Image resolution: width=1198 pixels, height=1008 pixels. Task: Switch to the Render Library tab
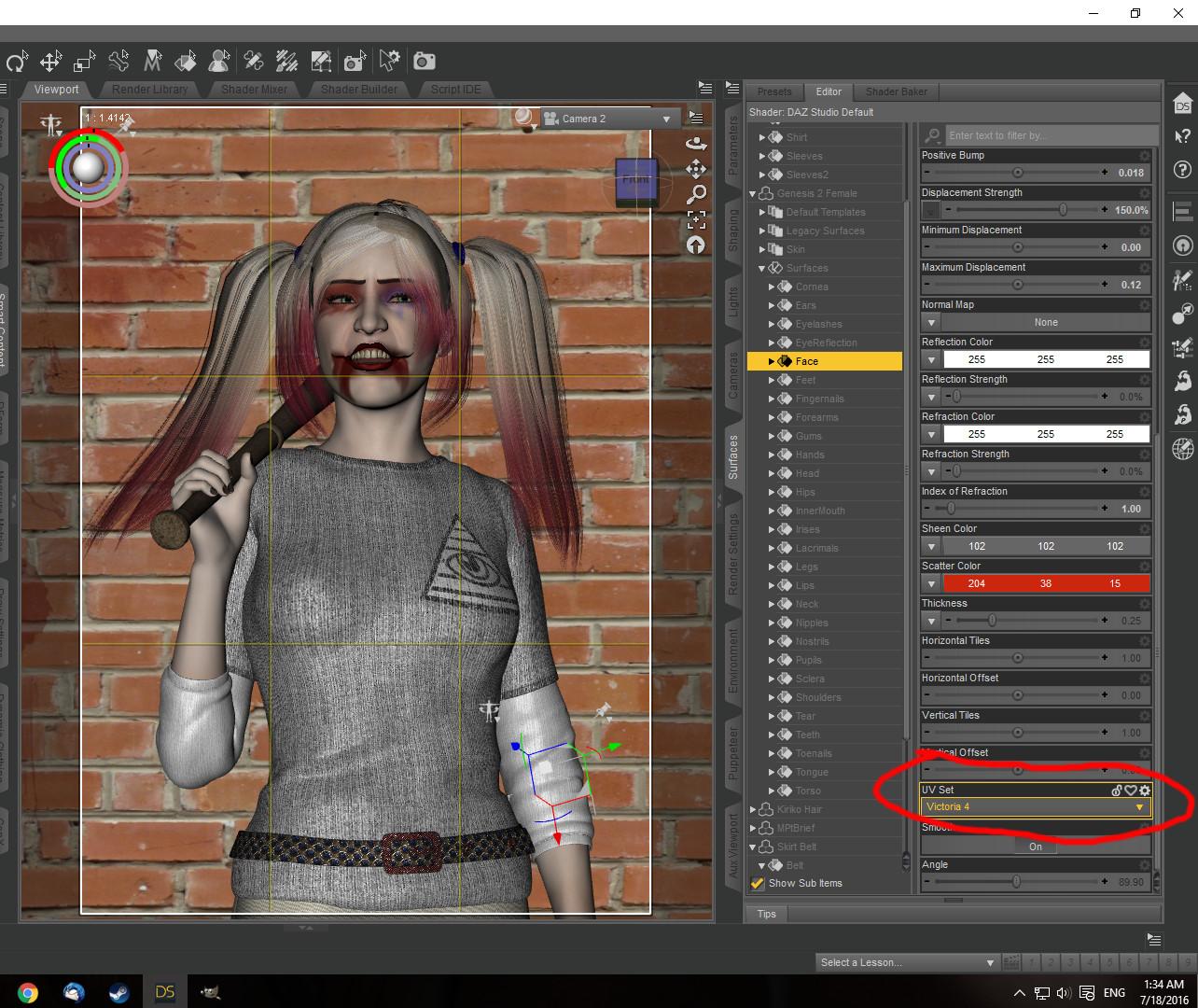pyautogui.click(x=149, y=90)
